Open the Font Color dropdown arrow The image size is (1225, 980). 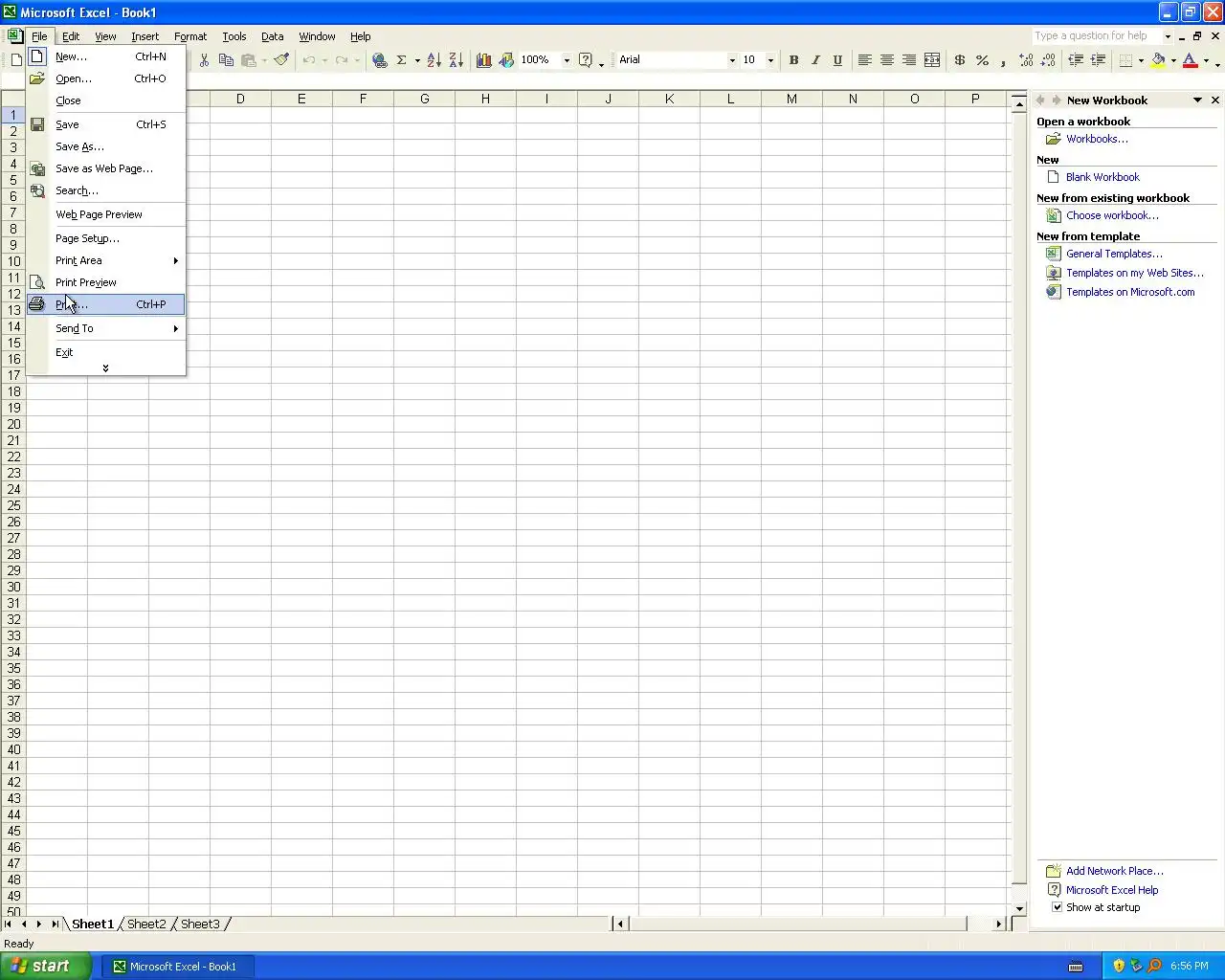(1206, 59)
